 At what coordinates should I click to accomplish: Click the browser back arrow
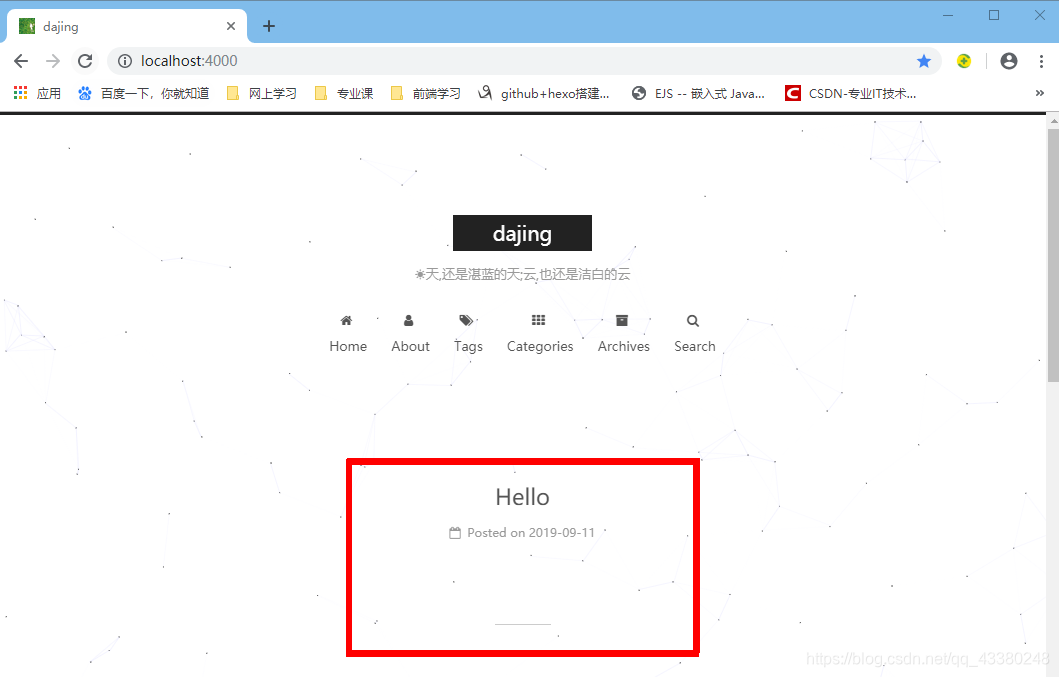click(21, 61)
